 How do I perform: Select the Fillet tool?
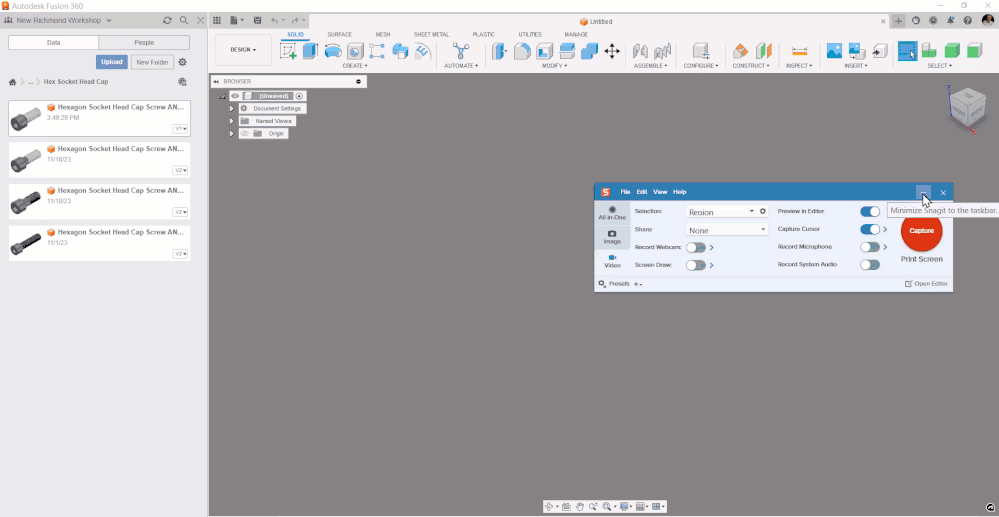522,51
